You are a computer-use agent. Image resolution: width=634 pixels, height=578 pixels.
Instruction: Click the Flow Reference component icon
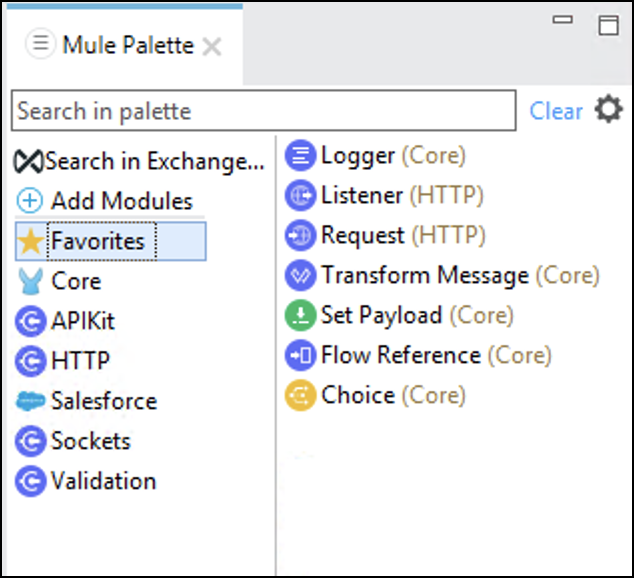(x=300, y=355)
